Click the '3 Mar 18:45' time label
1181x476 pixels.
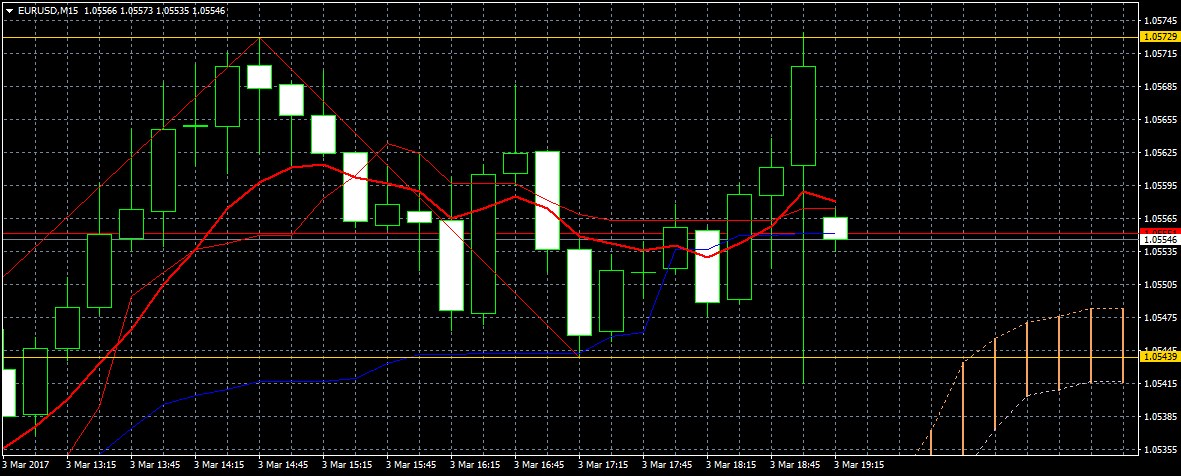point(795,465)
